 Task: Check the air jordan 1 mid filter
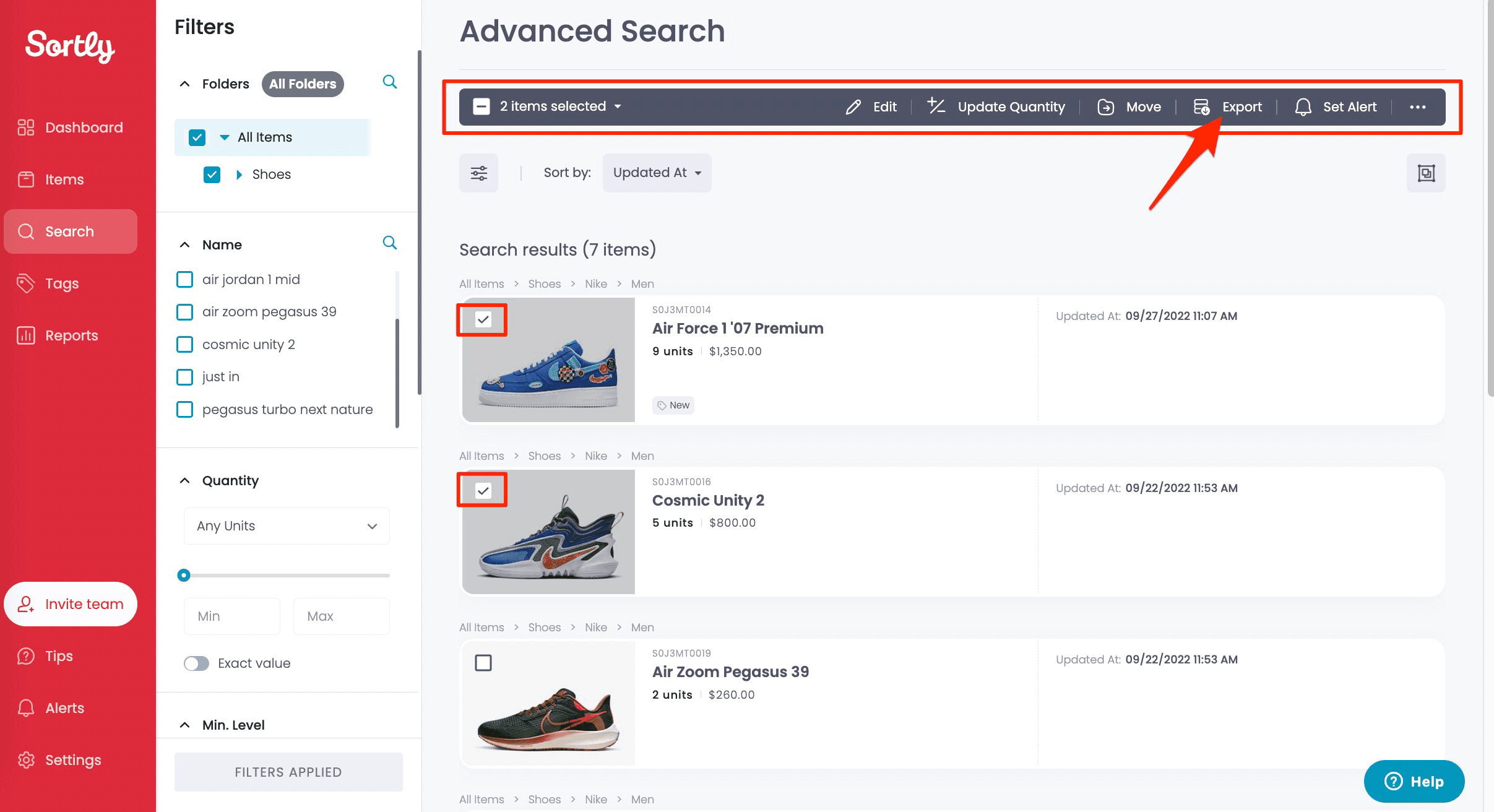pyautogui.click(x=184, y=280)
